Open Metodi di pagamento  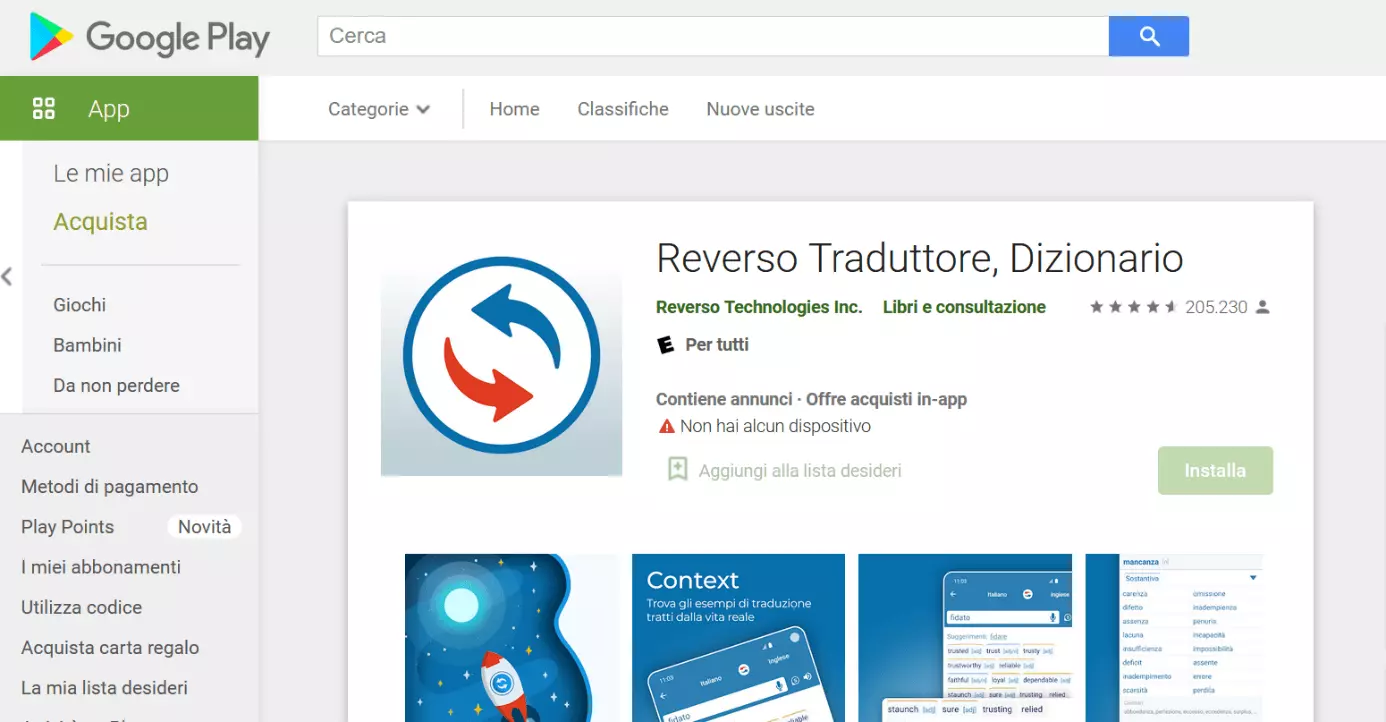[110, 487]
